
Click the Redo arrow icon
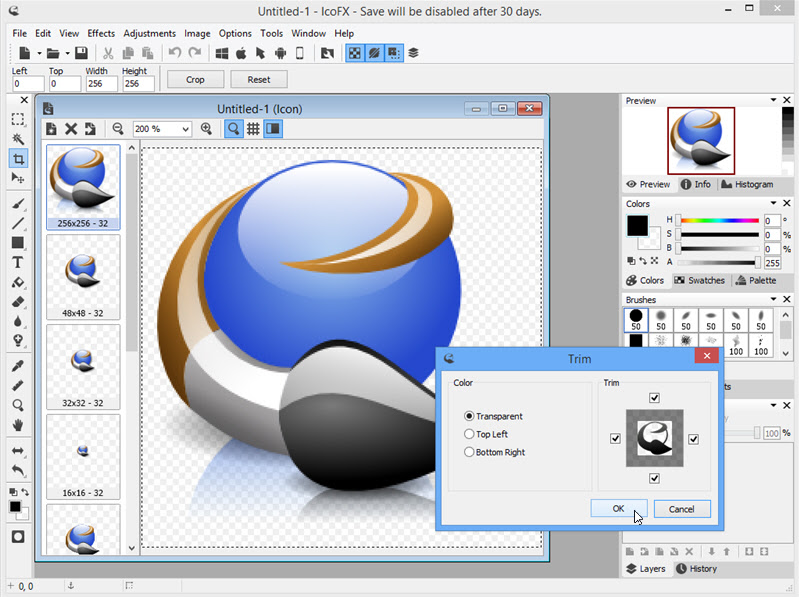(x=195, y=53)
